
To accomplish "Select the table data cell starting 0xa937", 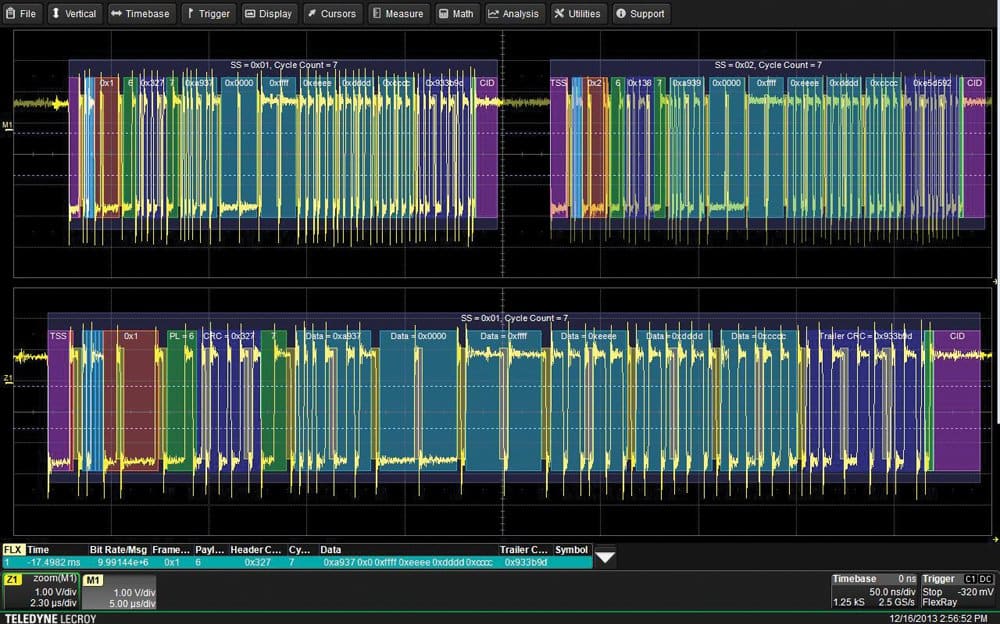I will click(x=408, y=562).
